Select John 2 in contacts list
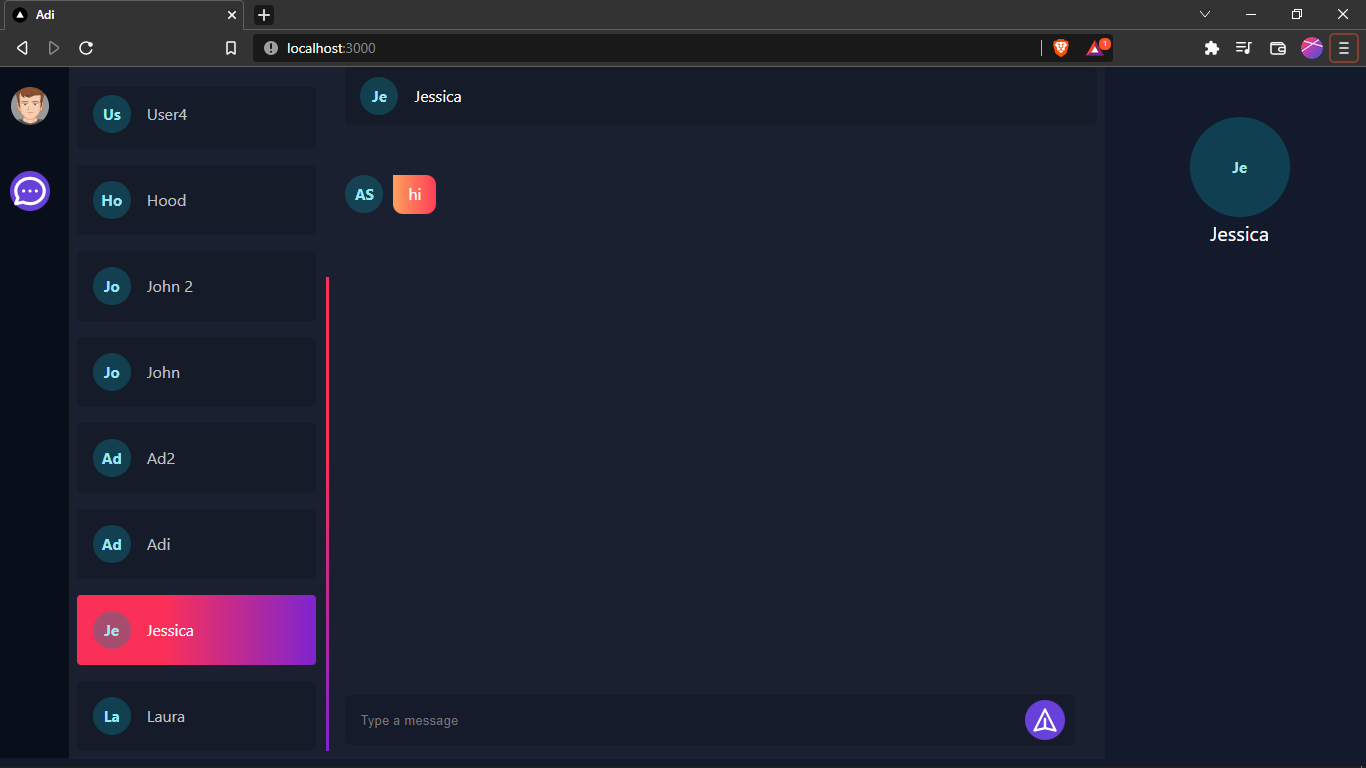1366x768 pixels. point(196,286)
